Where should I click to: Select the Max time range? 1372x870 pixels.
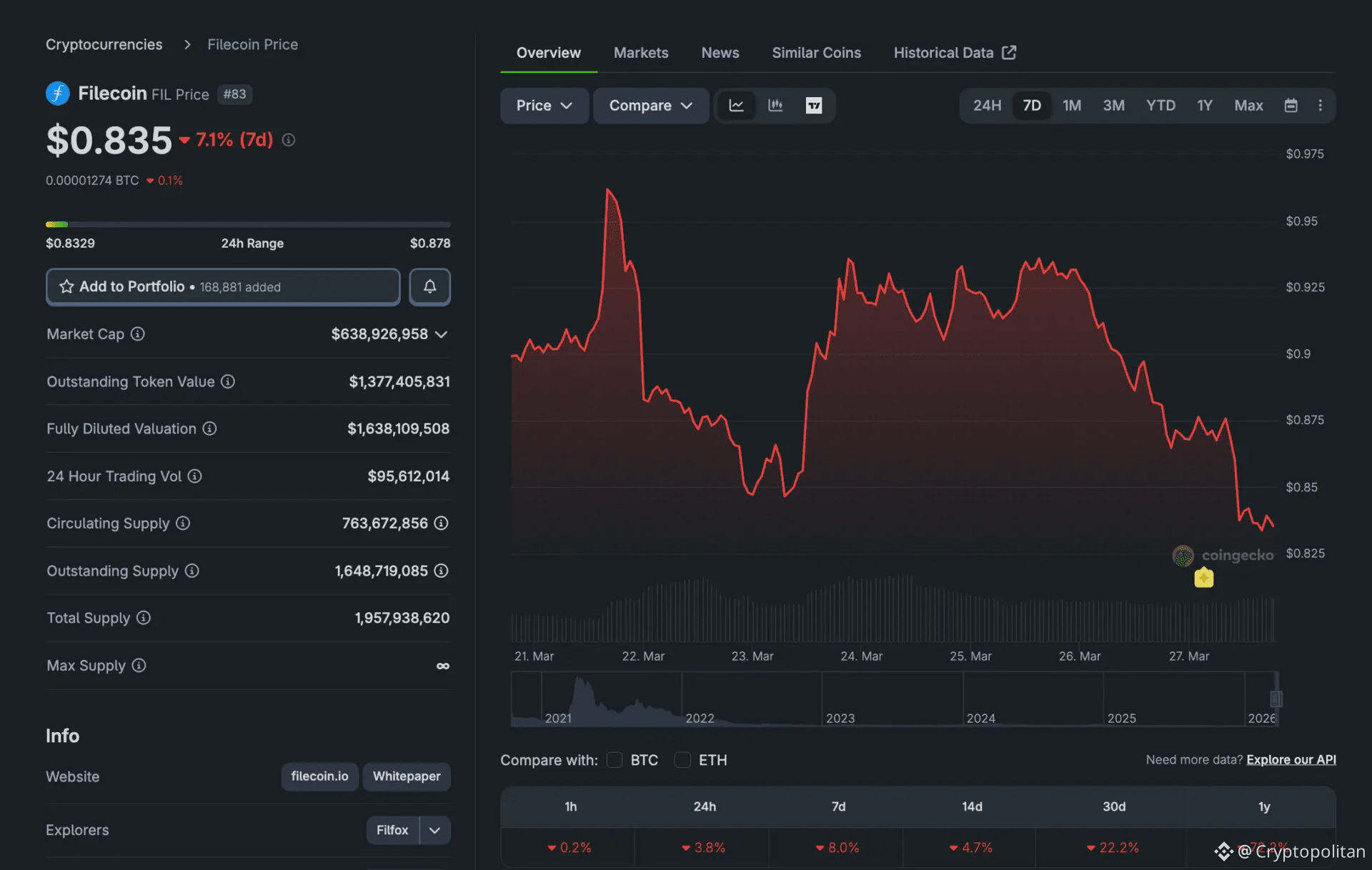click(x=1248, y=106)
